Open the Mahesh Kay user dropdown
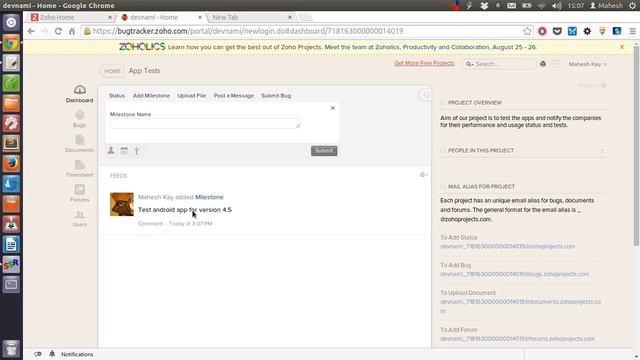This screenshot has width=640, height=360. (x=588, y=64)
